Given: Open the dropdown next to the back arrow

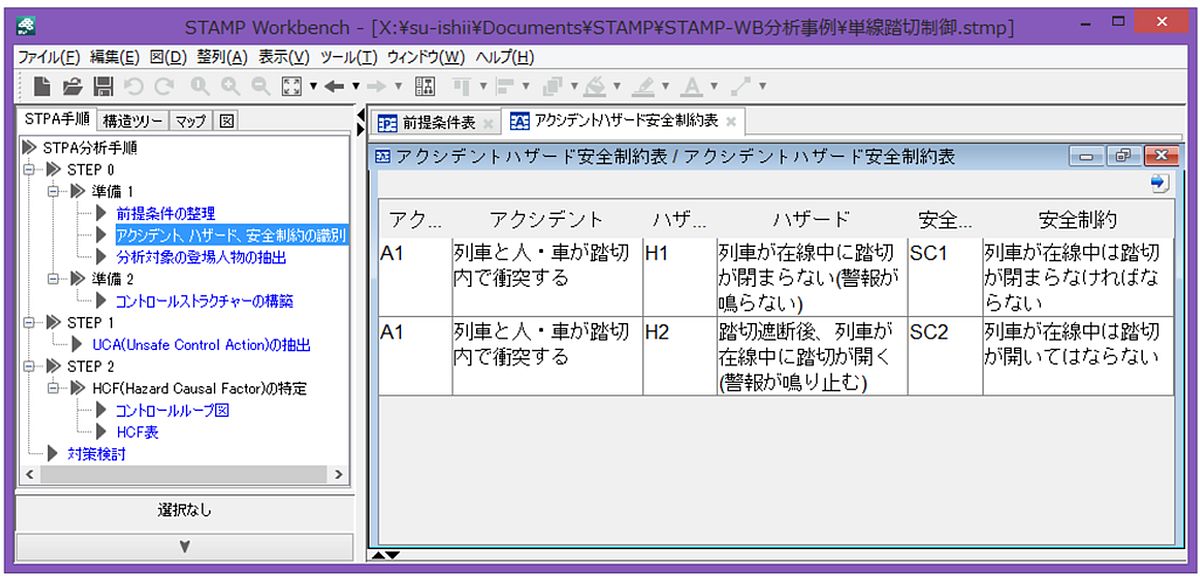Looking at the screenshot, I should tap(358, 84).
